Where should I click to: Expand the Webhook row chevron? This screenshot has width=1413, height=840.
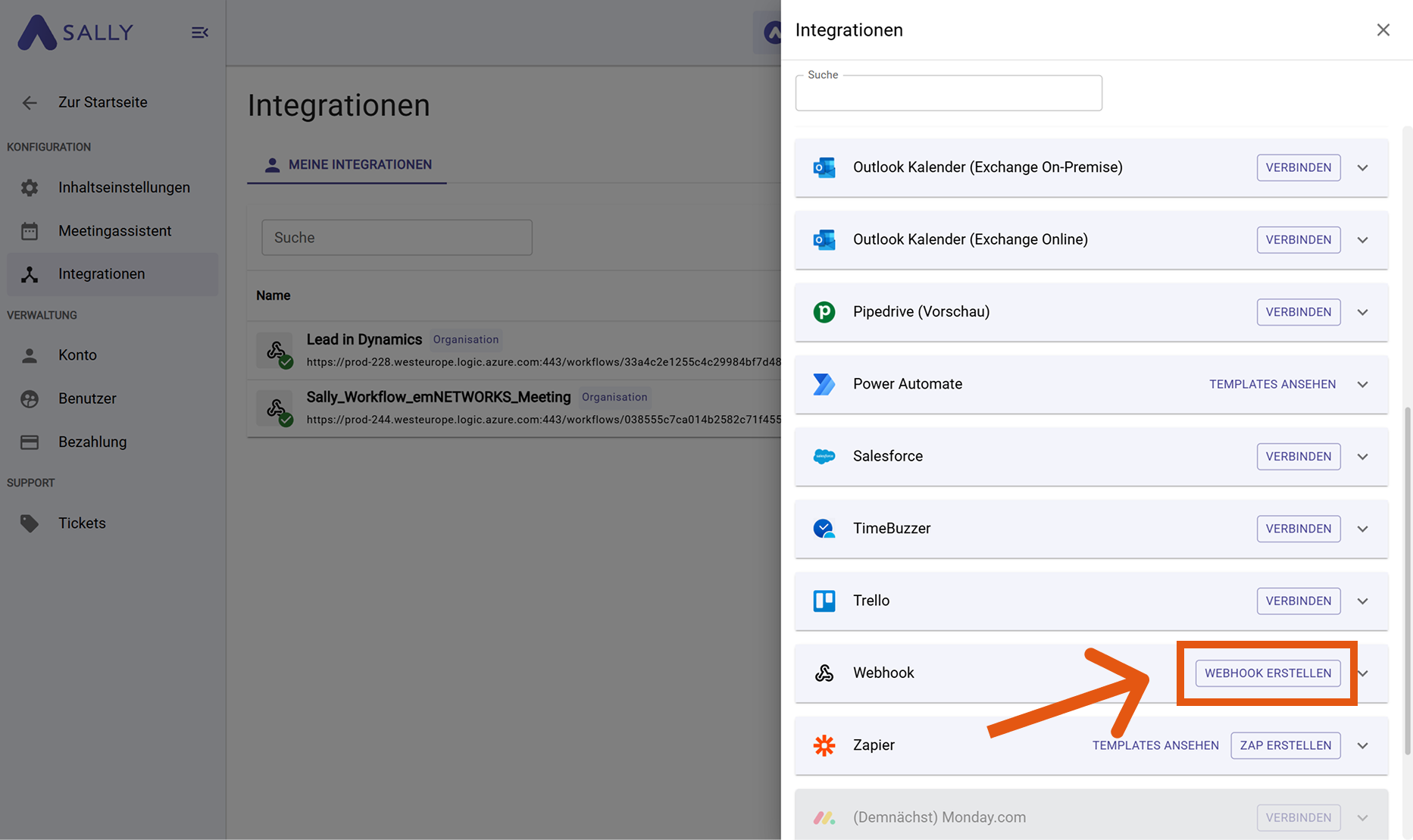click(x=1365, y=673)
